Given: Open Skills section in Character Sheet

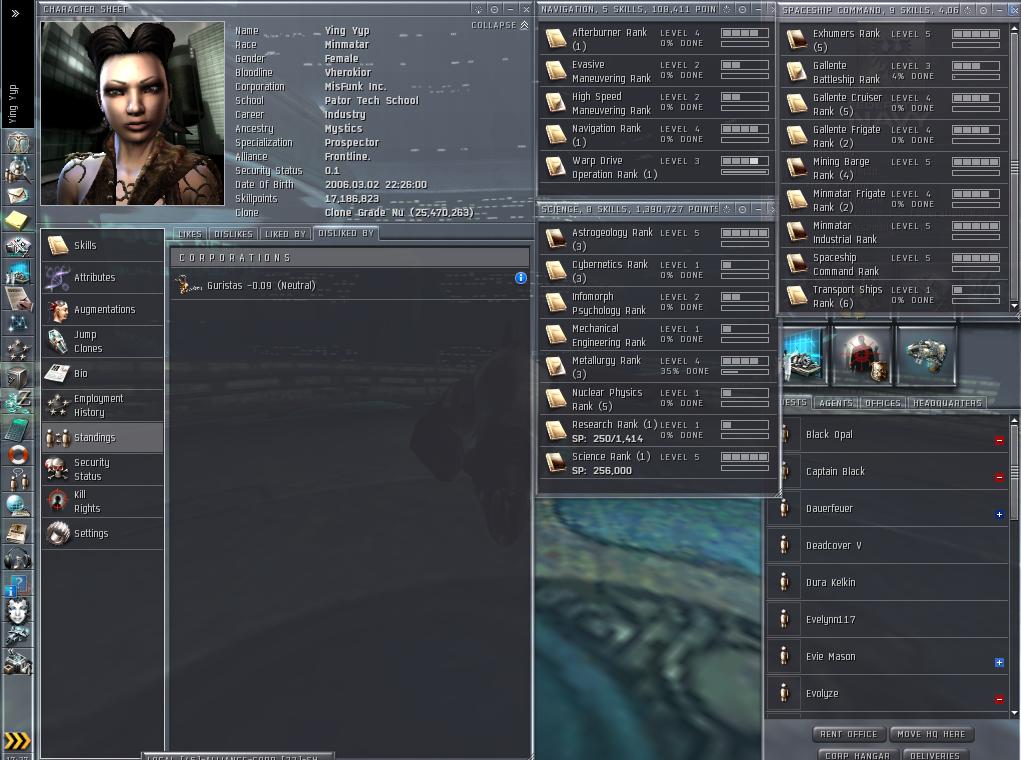Looking at the screenshot, I should (x=103, y=246).
